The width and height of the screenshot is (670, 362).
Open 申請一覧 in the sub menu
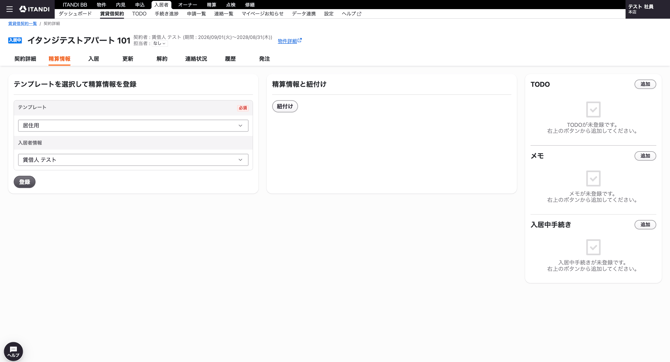(196, 14)
